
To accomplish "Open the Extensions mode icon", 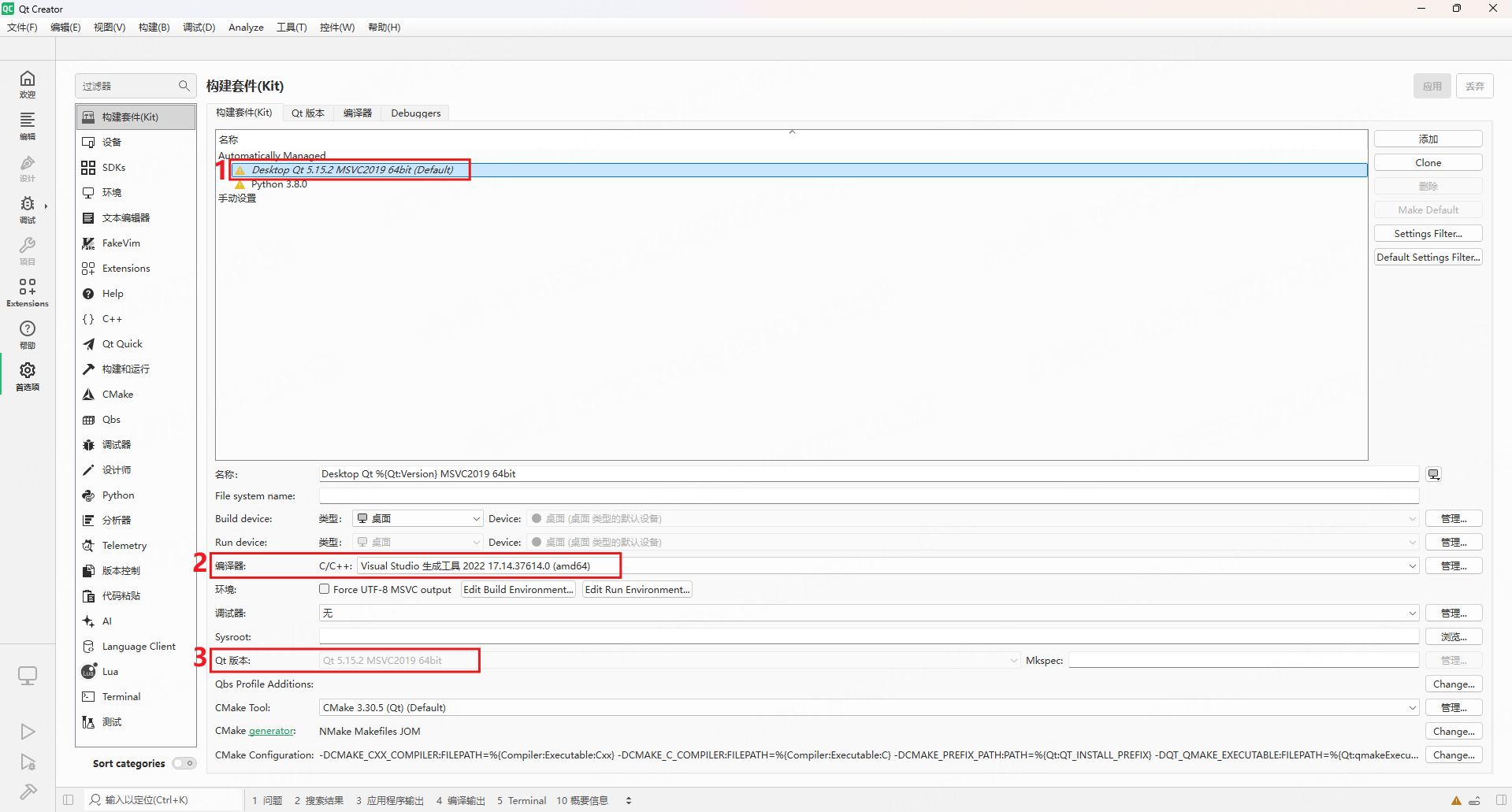I will click(x=28, y=293).
